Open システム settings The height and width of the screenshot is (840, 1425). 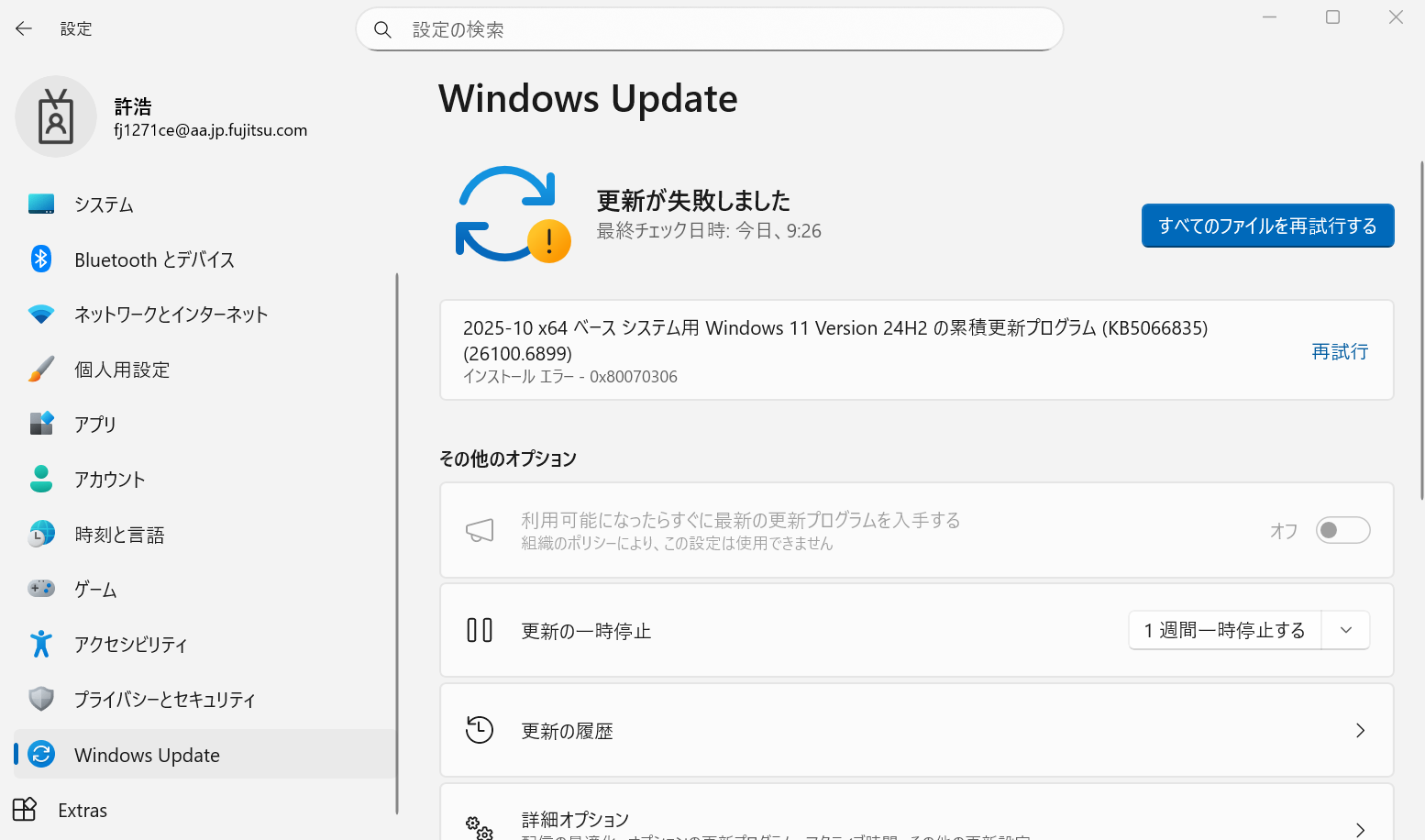click(205, 204)
